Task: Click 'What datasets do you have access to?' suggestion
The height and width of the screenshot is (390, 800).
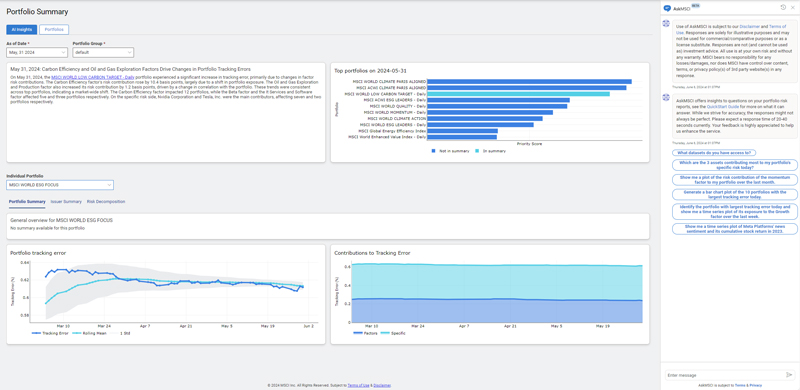Action: (x=714, y=153)
